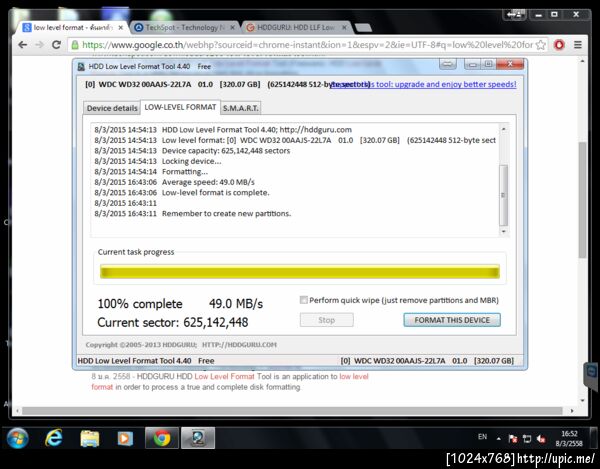
Task: Close the 'low level format' Chrome tab
Action: [x=121, y=28]
